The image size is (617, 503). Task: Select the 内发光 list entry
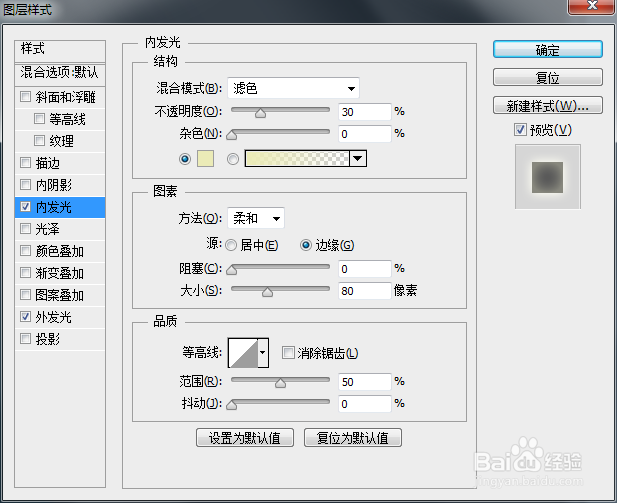60,207
